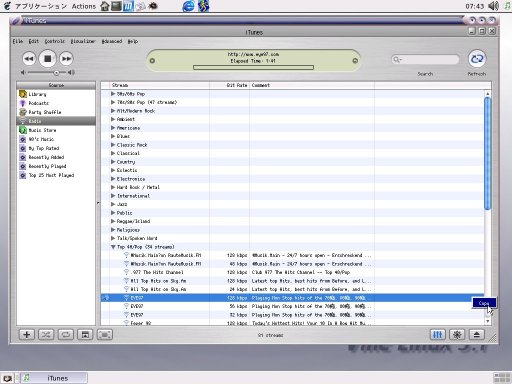
Task: Open the Help menu
Action: (133, 41)
